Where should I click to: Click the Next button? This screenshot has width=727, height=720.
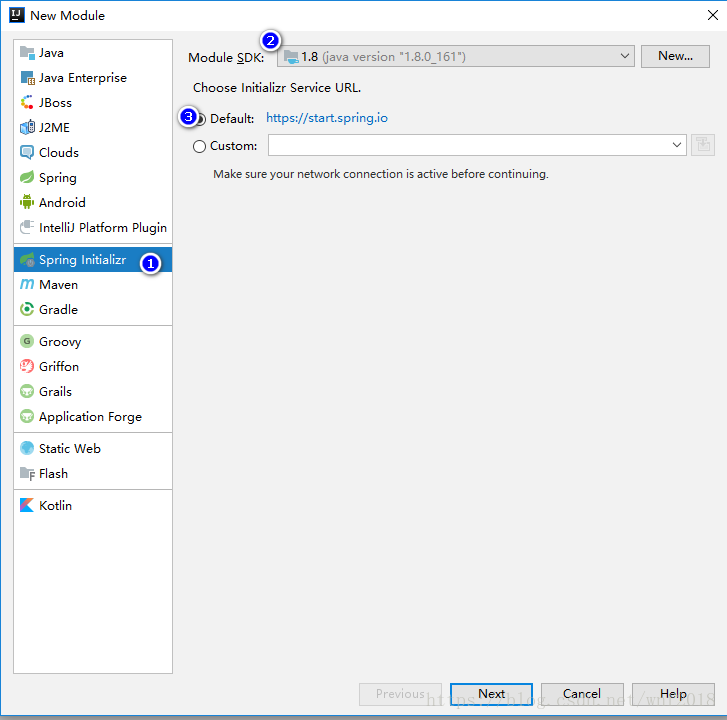coord(491,694)
